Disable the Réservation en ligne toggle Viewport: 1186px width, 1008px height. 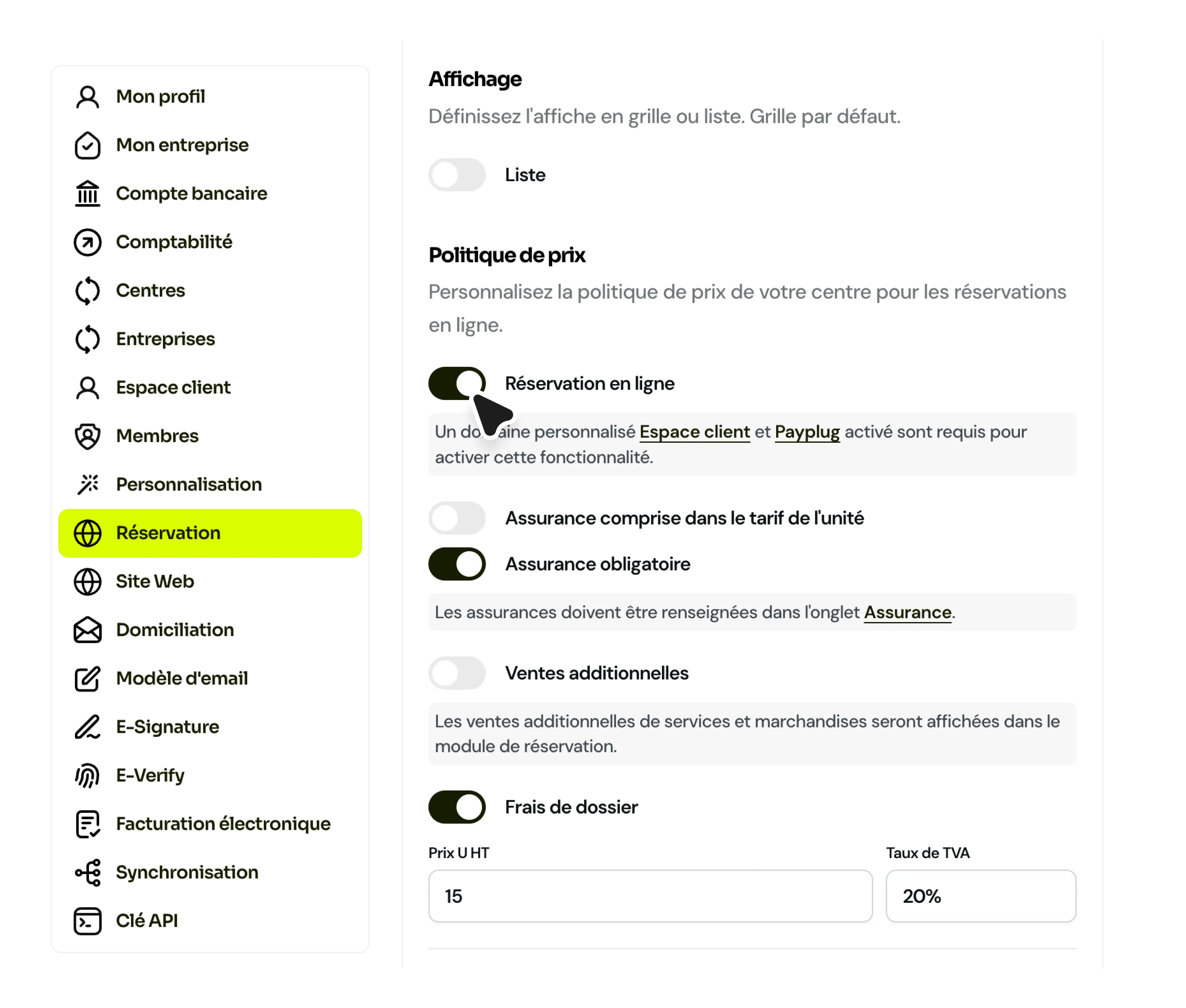click(457, 383)
